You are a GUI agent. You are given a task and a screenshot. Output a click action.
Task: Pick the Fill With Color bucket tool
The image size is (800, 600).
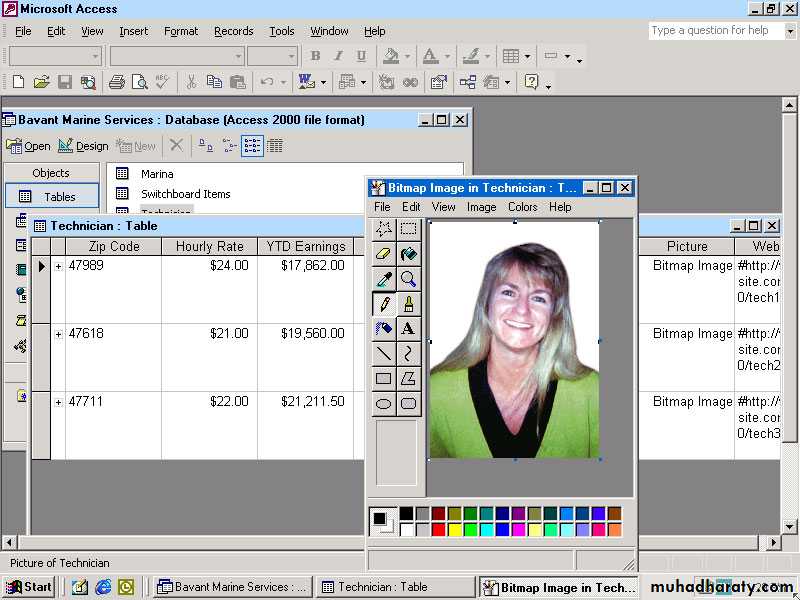(408, 254)
